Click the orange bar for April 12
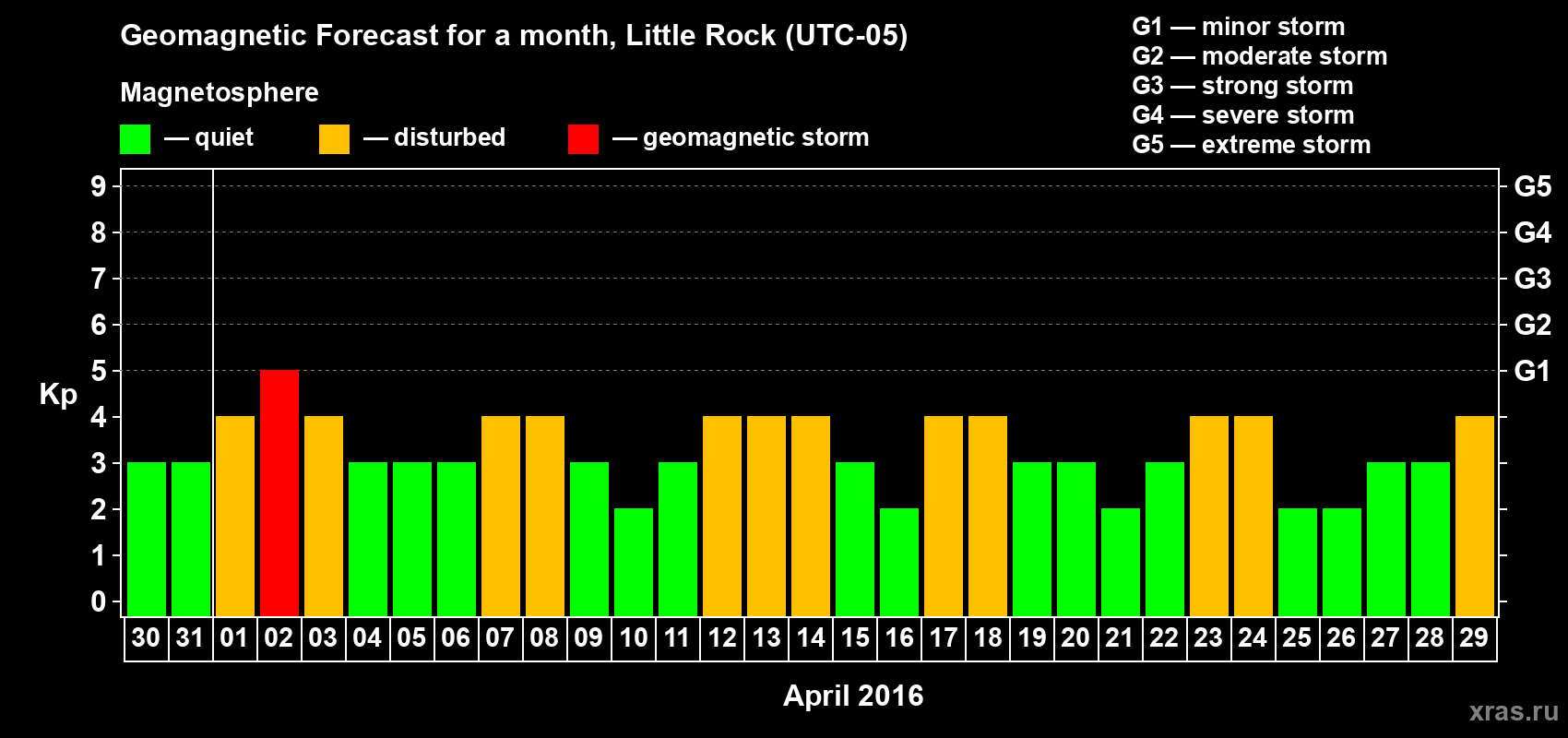Viewport: 1568px width, 738px height. (722, 516)
